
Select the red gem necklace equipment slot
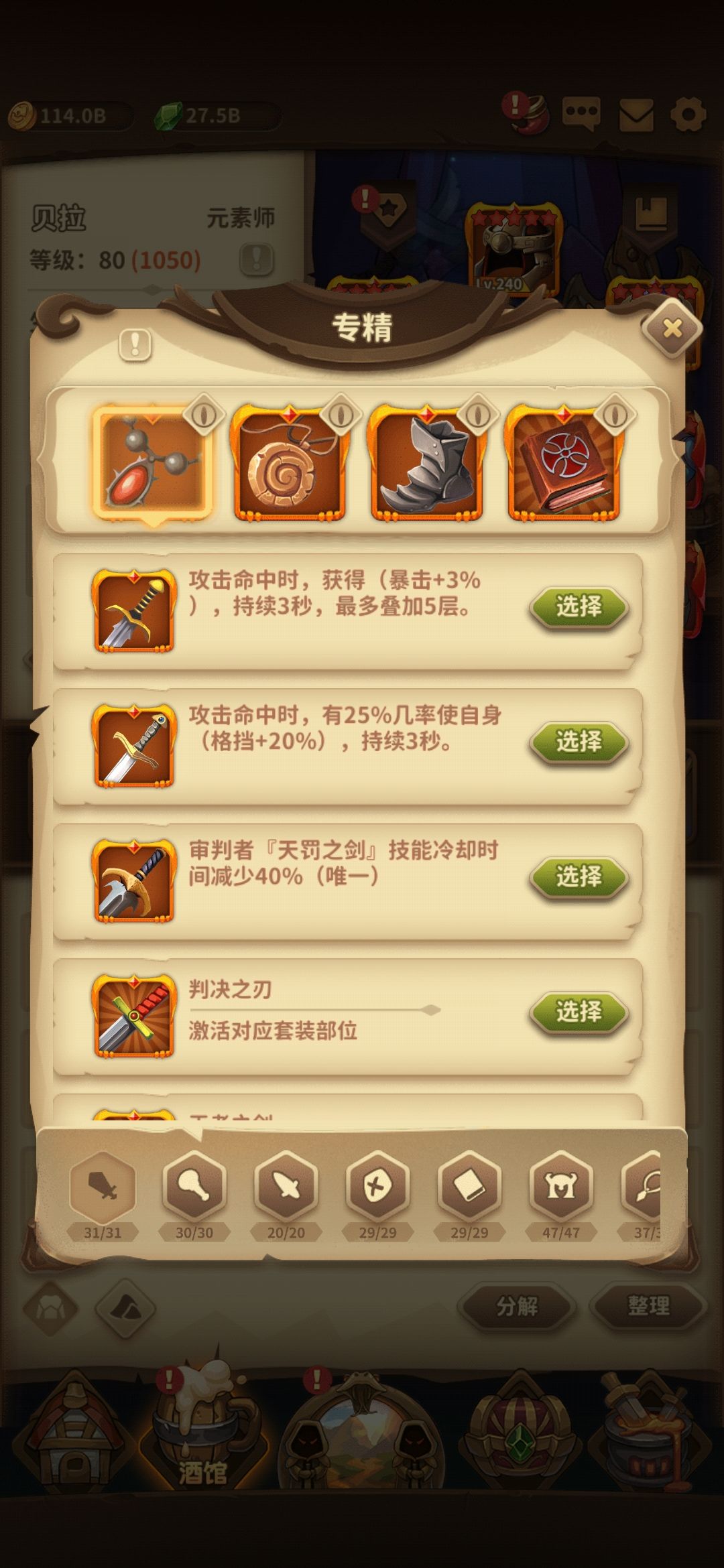(x=153, y=464)
